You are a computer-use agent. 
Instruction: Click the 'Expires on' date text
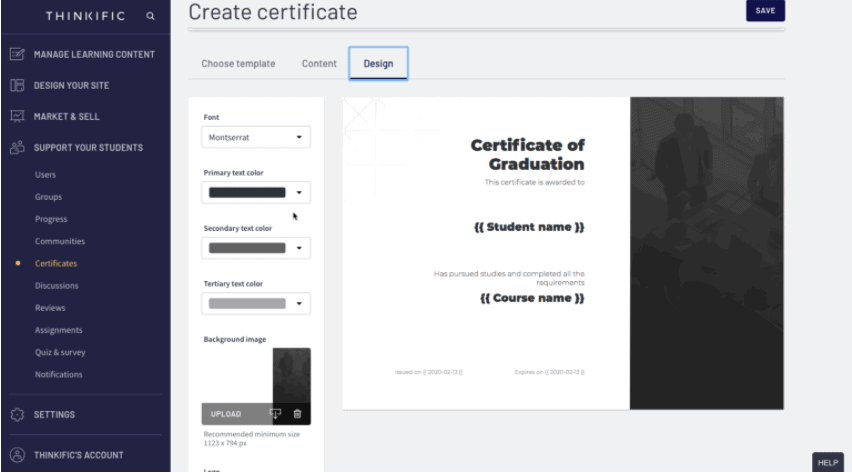click(x=549, y=372)
